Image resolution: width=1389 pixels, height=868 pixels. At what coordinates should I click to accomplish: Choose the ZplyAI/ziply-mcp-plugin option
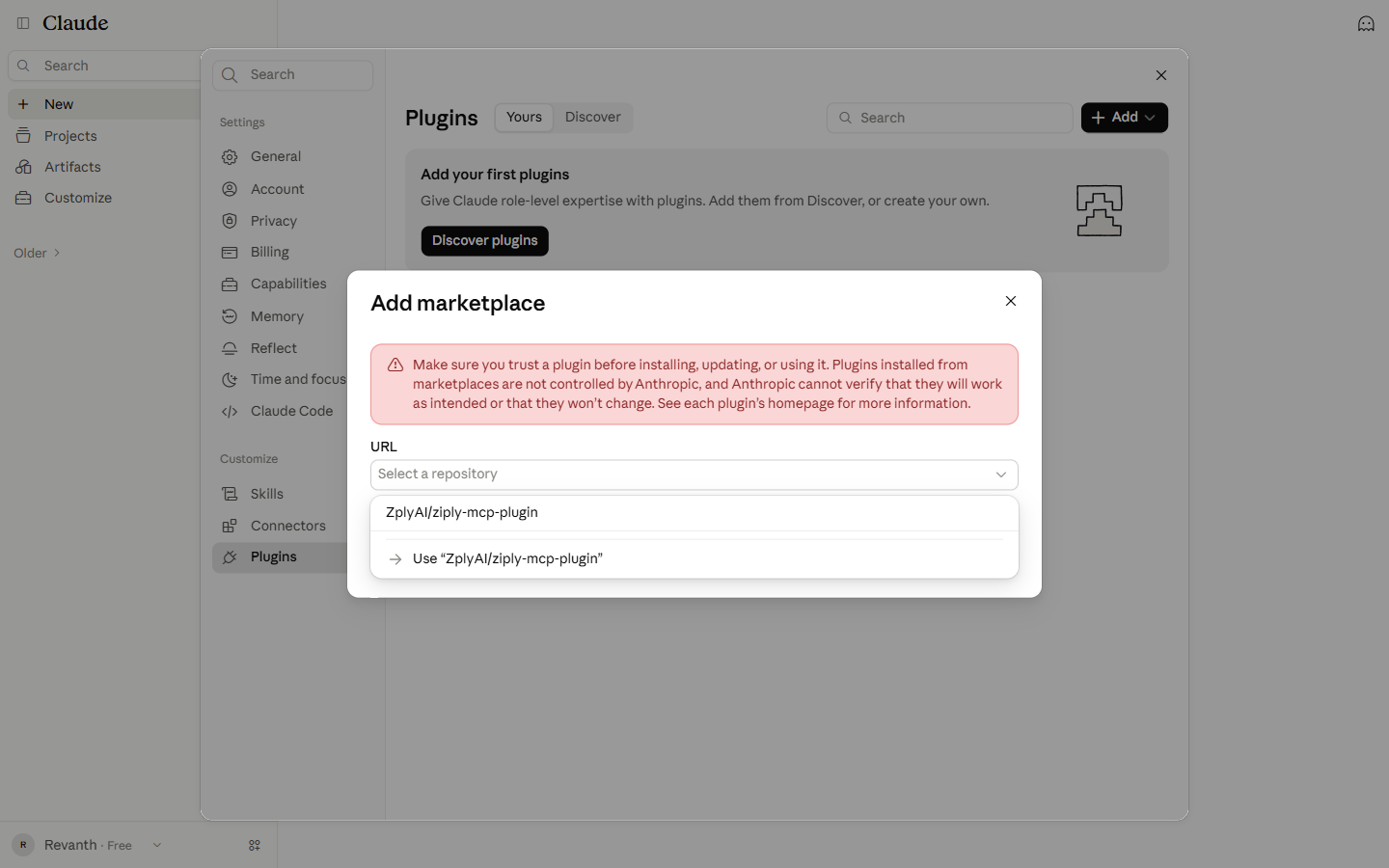pyautogui.click(x=694, y=513)
